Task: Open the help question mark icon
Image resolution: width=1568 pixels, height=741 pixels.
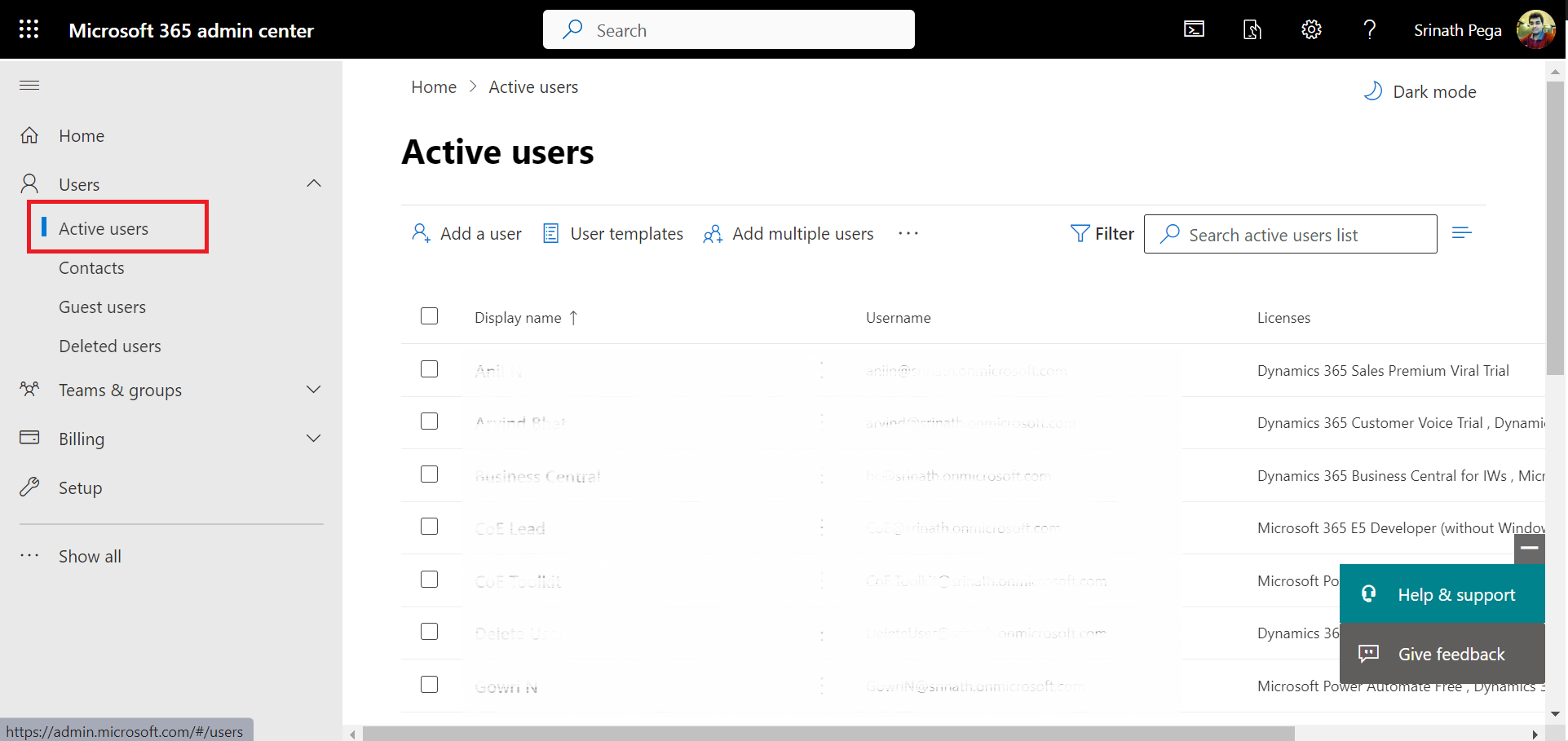Action: pyautogui.click(x=1369, y=30)
